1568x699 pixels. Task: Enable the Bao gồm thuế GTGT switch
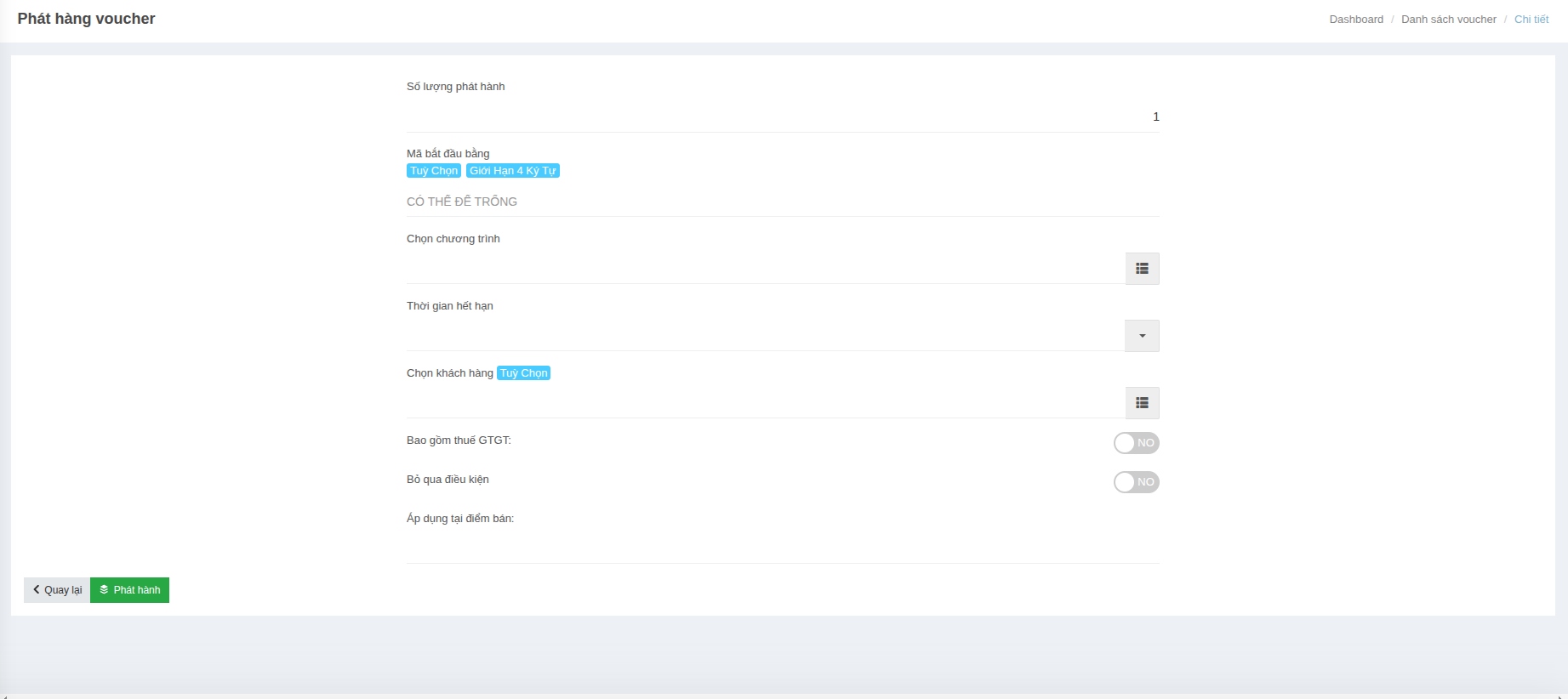pos(1136,443)
